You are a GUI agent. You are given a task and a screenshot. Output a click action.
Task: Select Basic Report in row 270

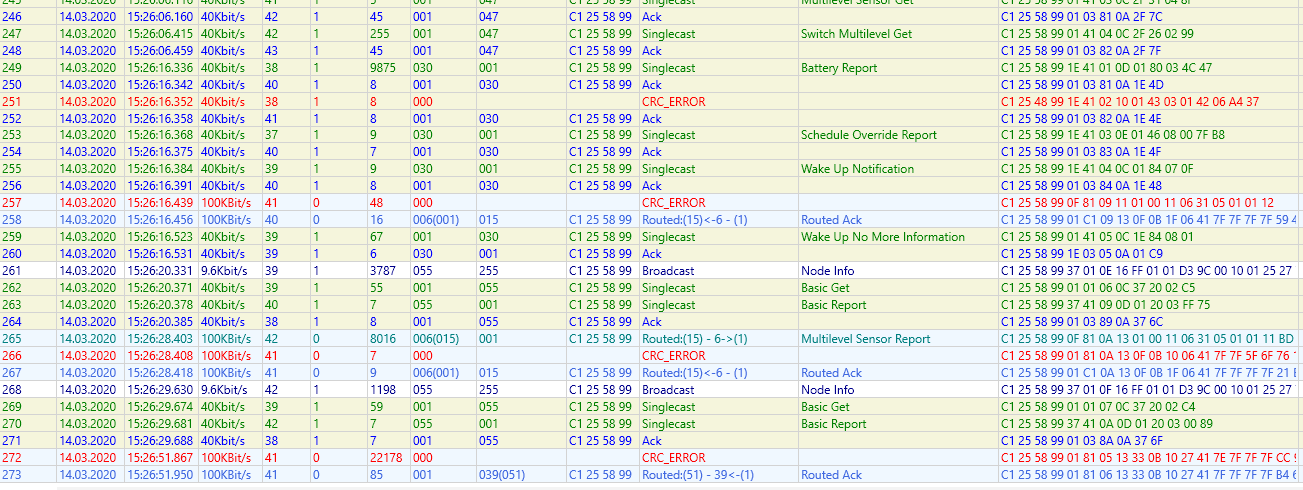click(x=833, y=424)
